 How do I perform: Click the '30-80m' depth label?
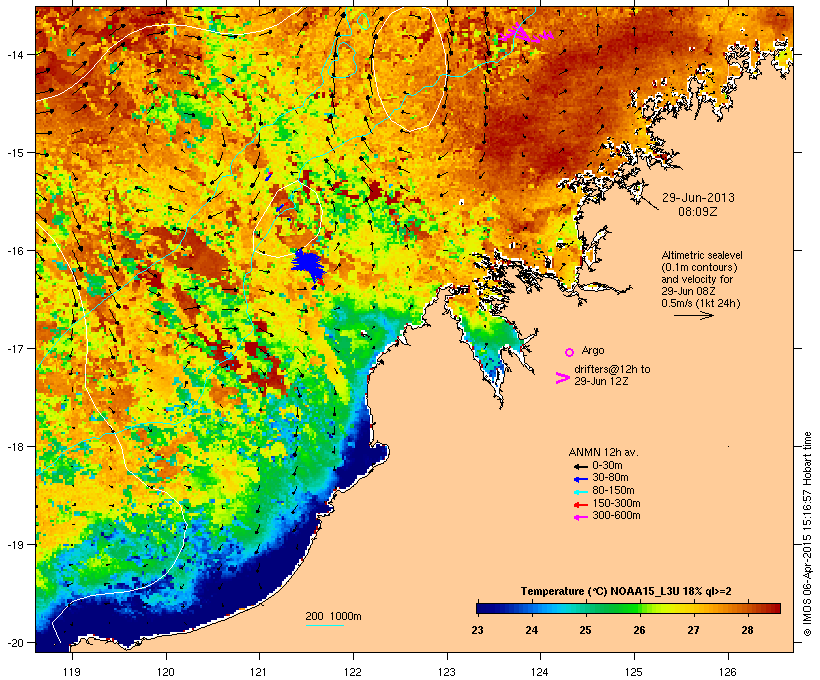[x=610, y=478]
